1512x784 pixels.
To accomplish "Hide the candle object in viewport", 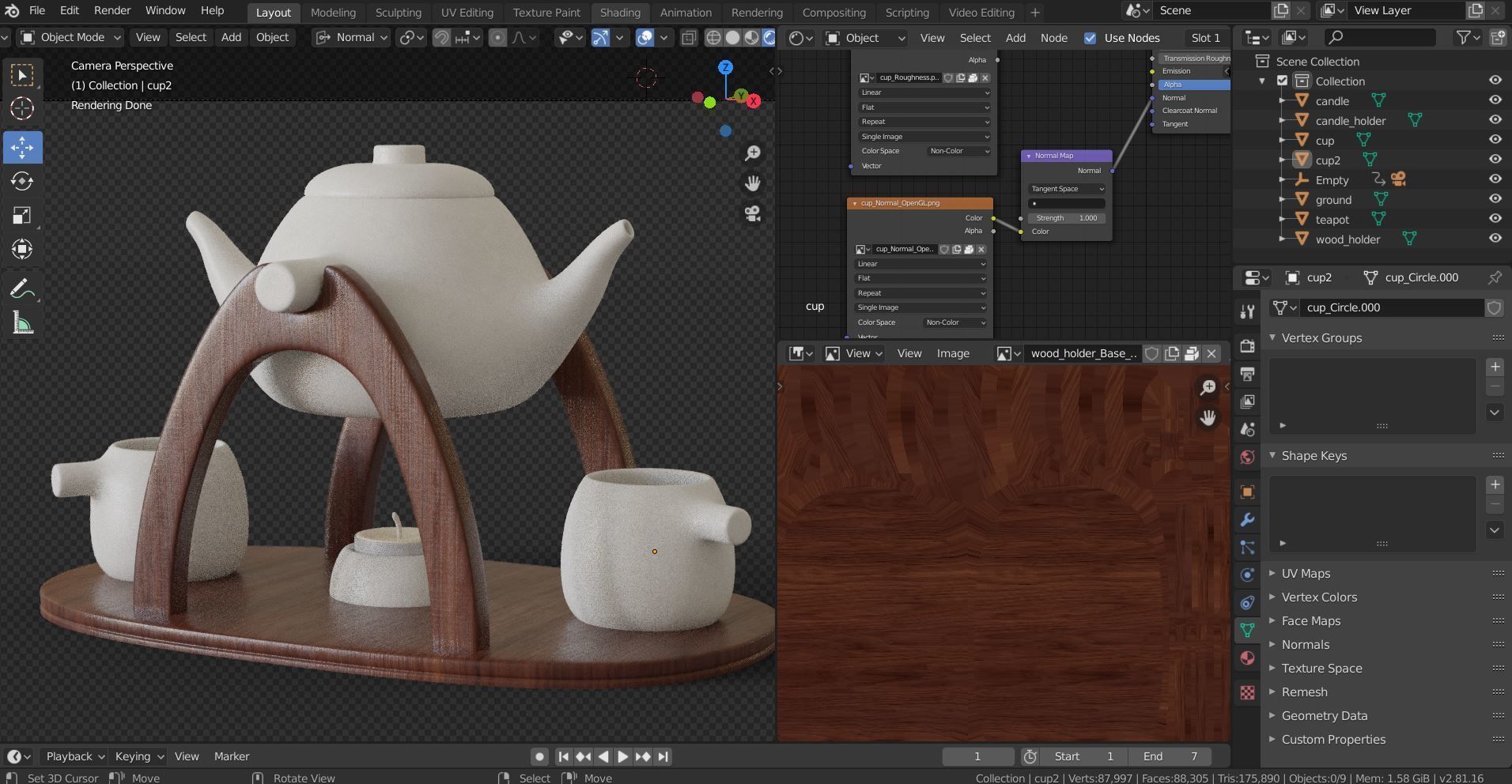I will coord(1495,100).
